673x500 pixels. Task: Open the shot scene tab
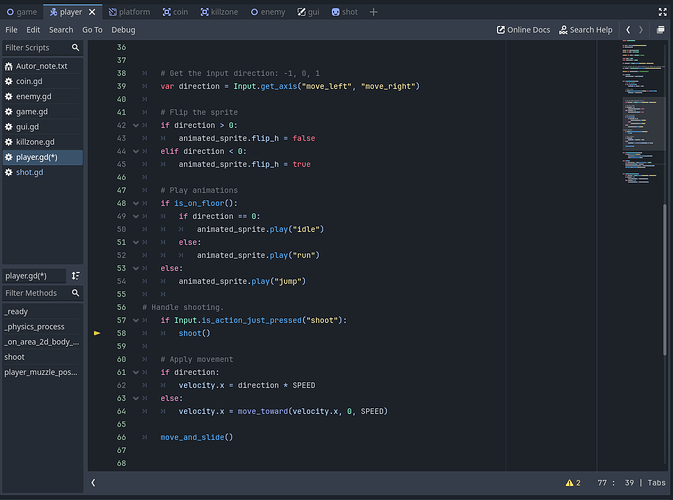345,12
